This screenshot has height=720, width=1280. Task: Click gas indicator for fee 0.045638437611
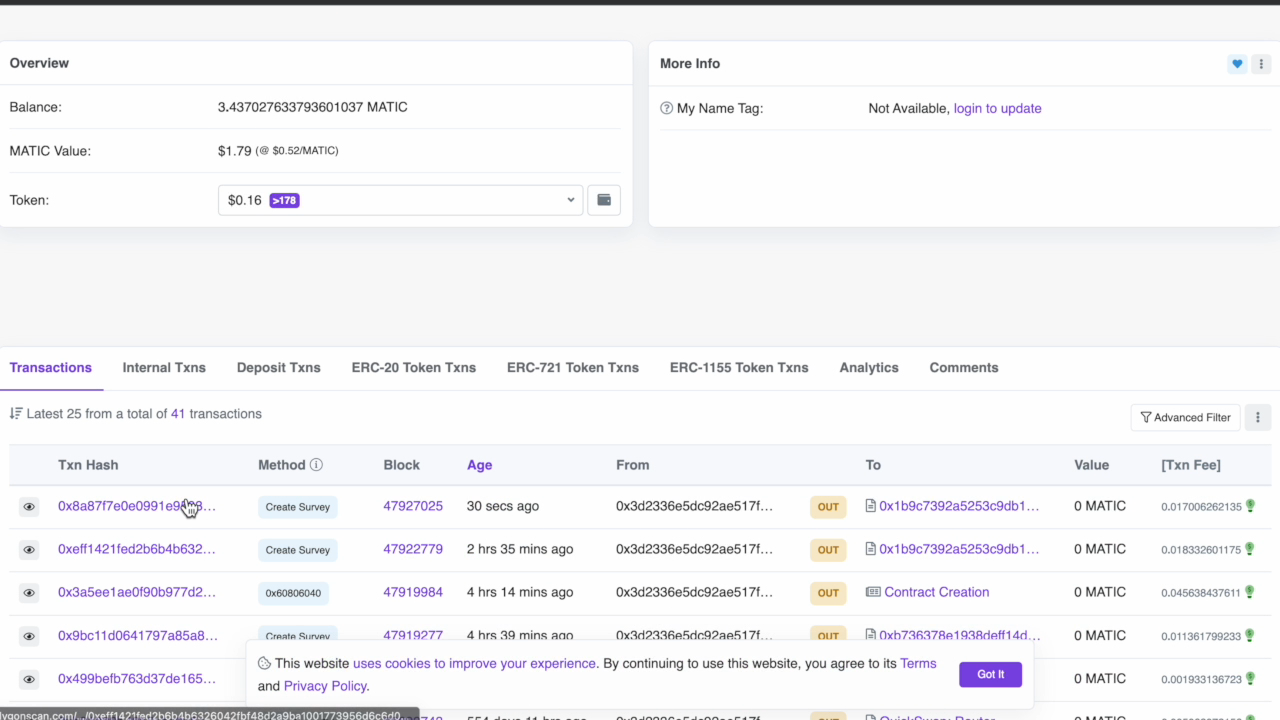1250,592
